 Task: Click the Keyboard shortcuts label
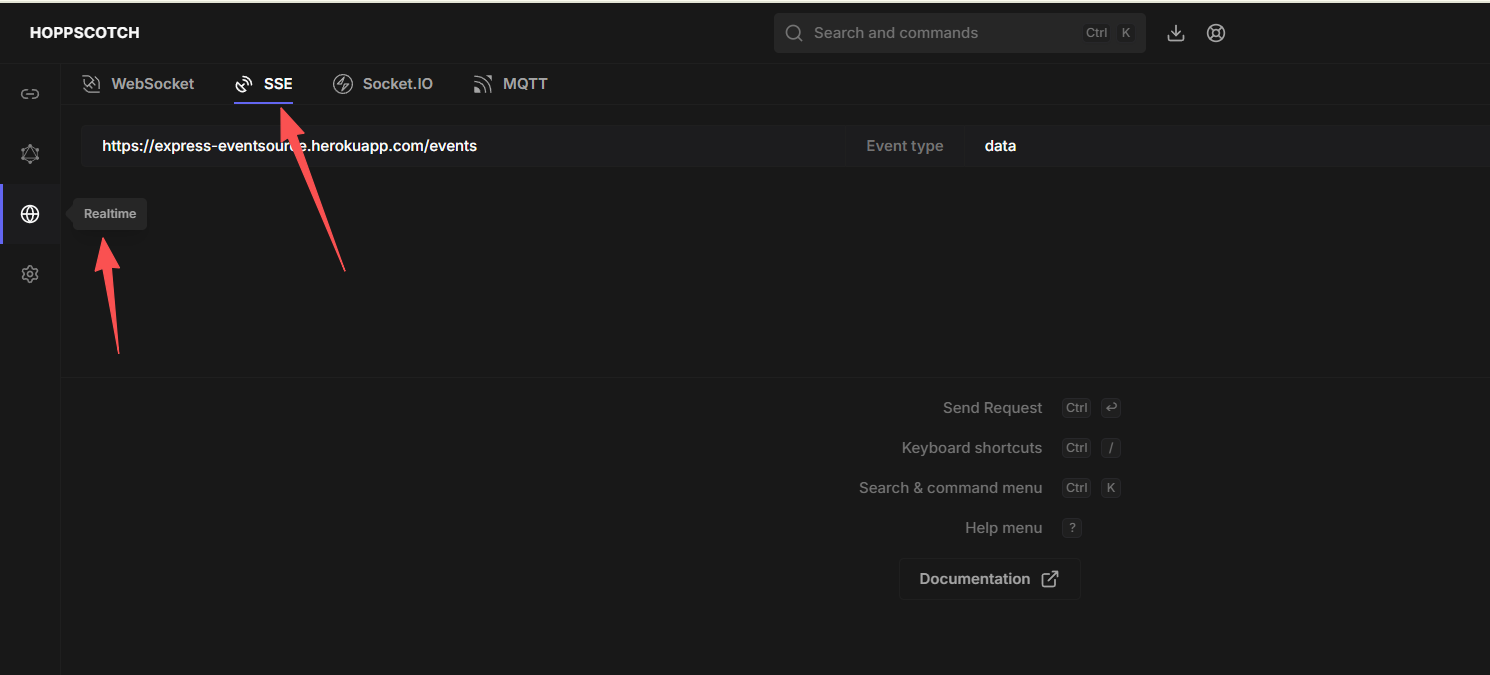[x=971, y=448]
